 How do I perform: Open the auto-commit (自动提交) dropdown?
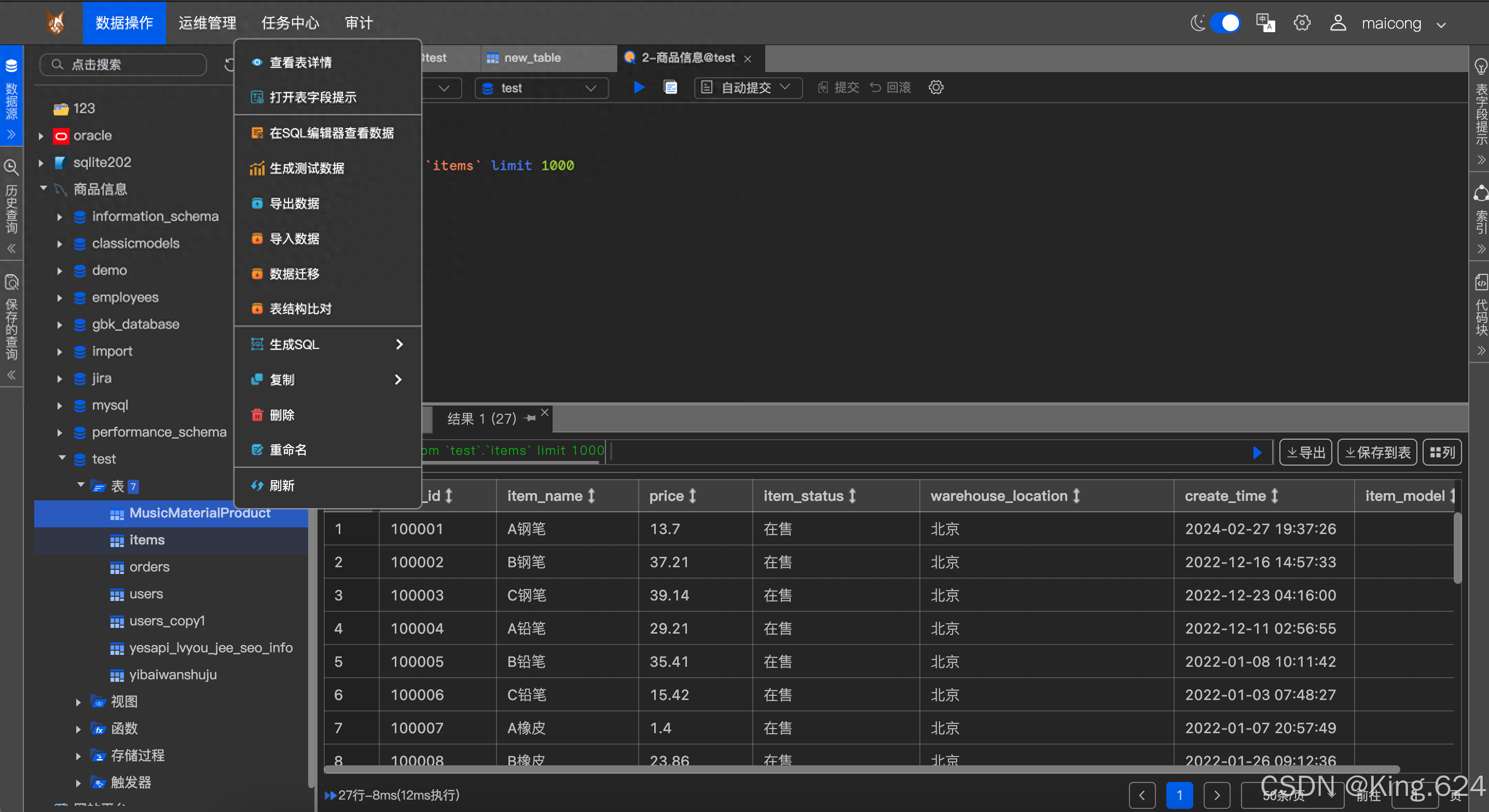coord(748,87)
